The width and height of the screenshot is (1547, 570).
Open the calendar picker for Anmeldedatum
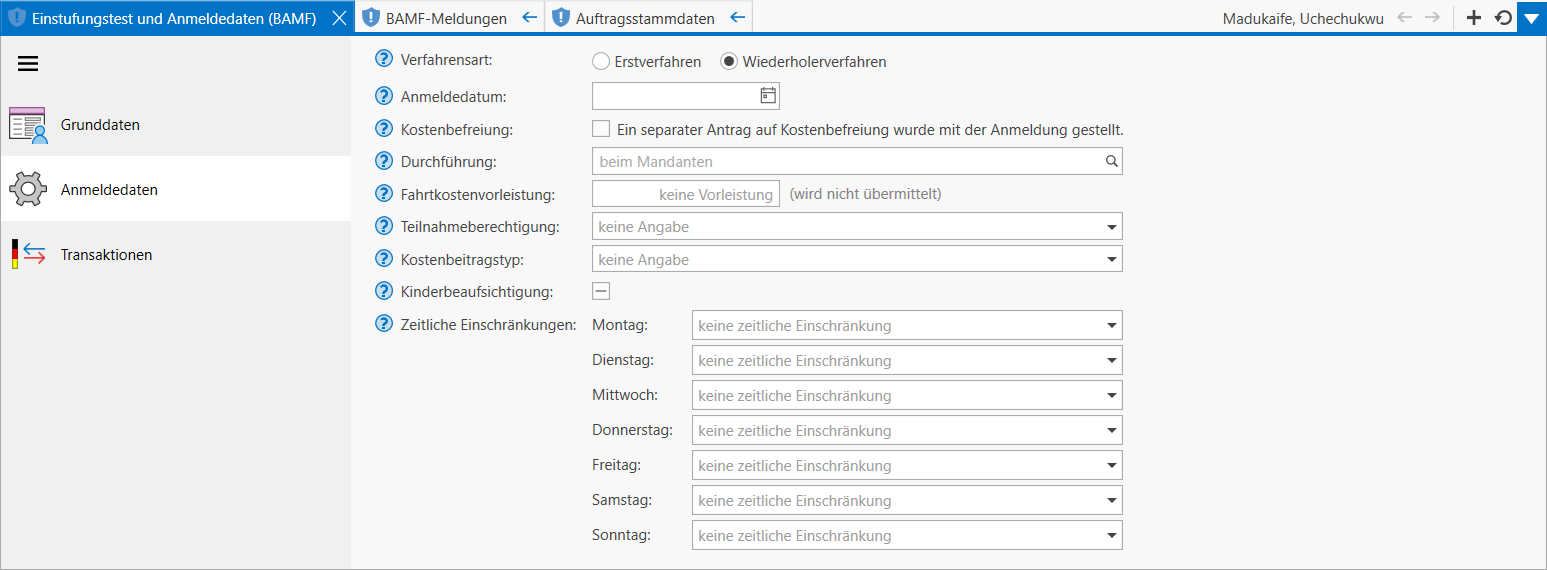pos(768,96)
